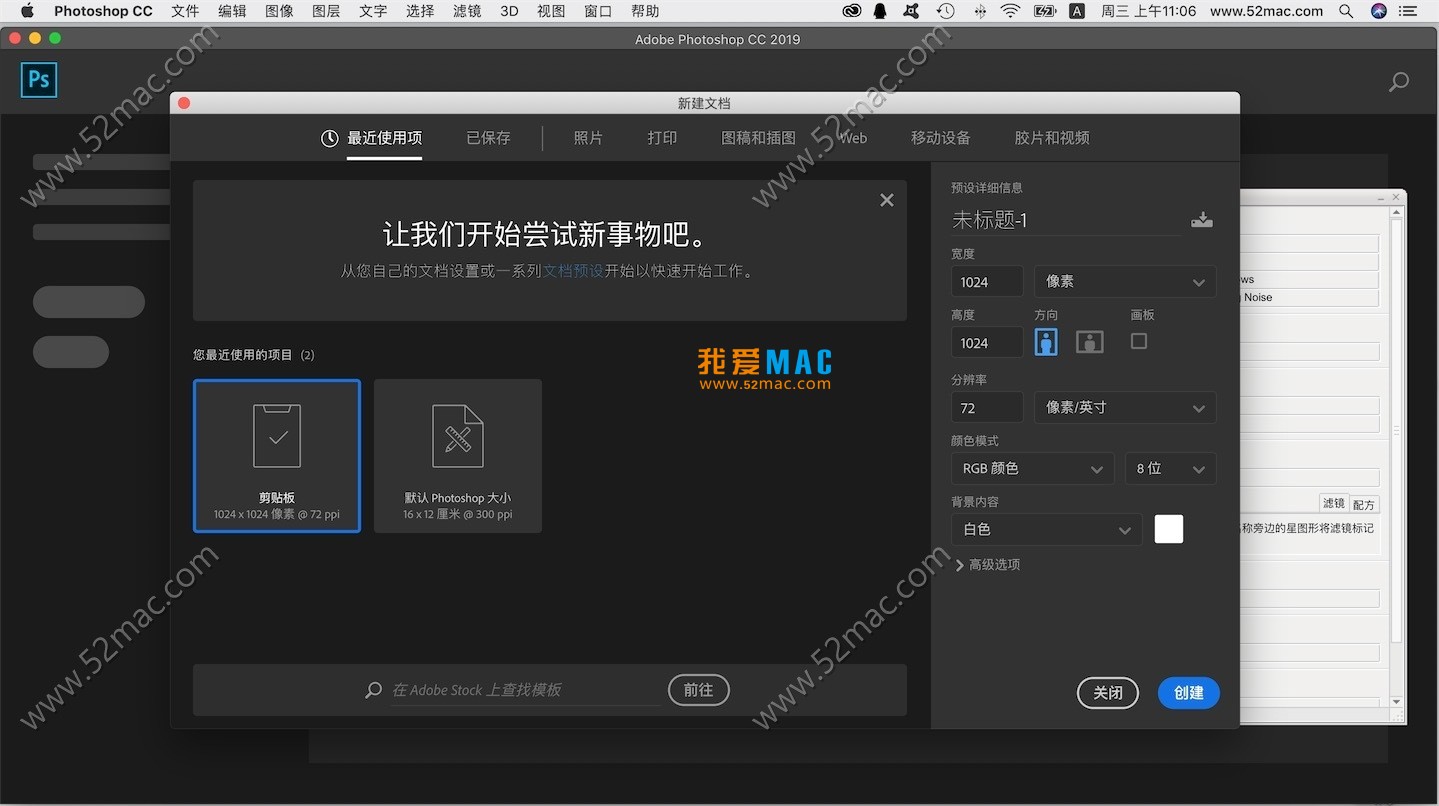Select landscape orientation icon

click(x=1089, y=341)
